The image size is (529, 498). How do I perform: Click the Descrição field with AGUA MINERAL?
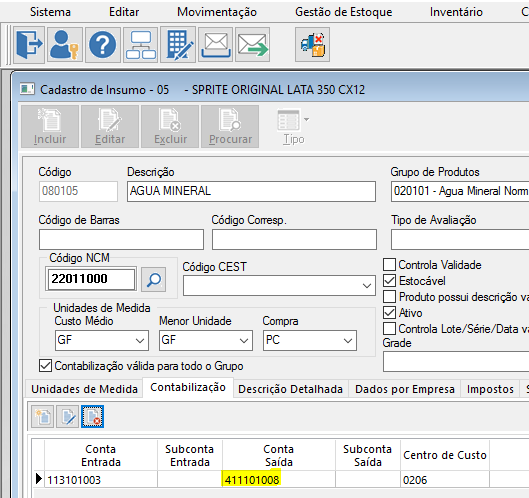251,191
